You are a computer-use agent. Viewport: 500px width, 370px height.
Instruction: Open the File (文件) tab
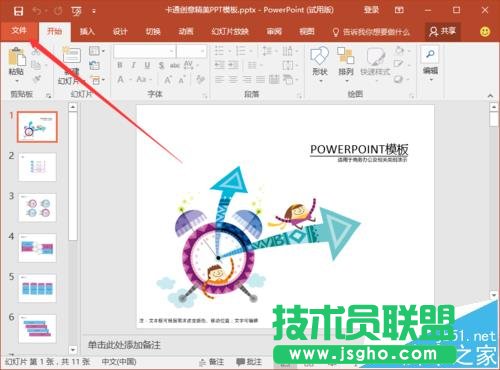click(19, 31)
